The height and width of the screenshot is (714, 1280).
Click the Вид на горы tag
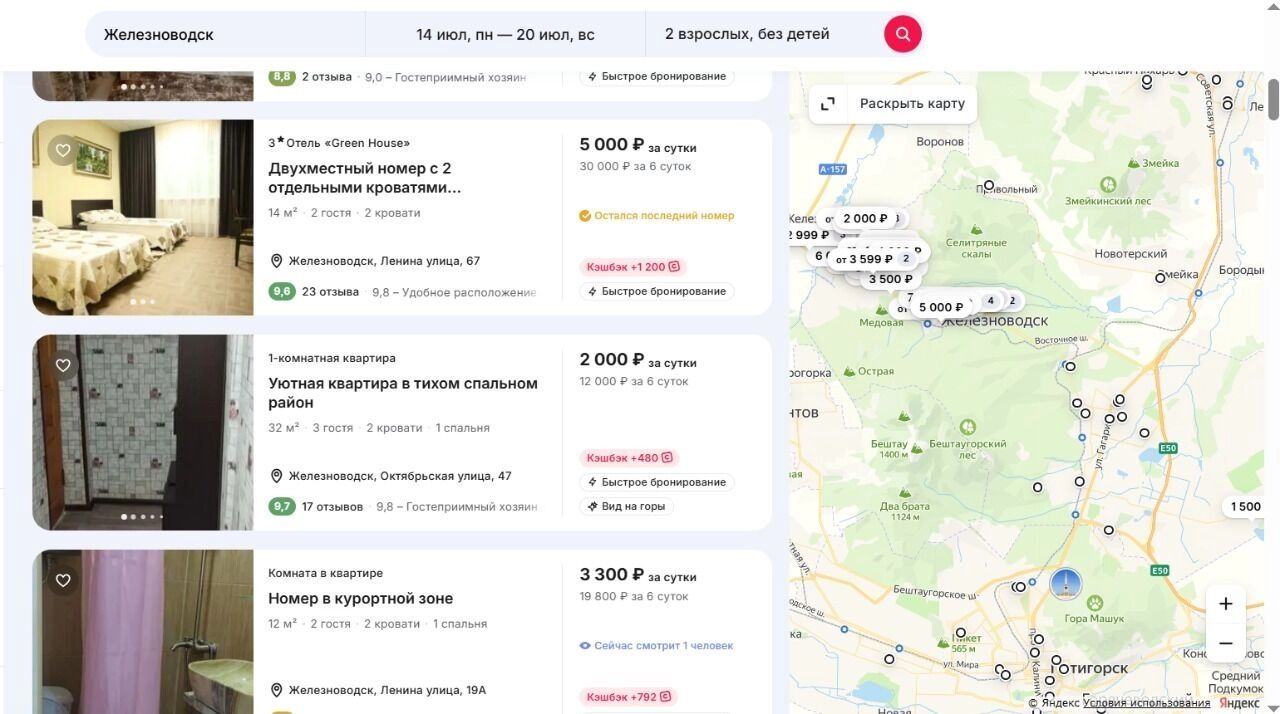(x=626, y=507)
